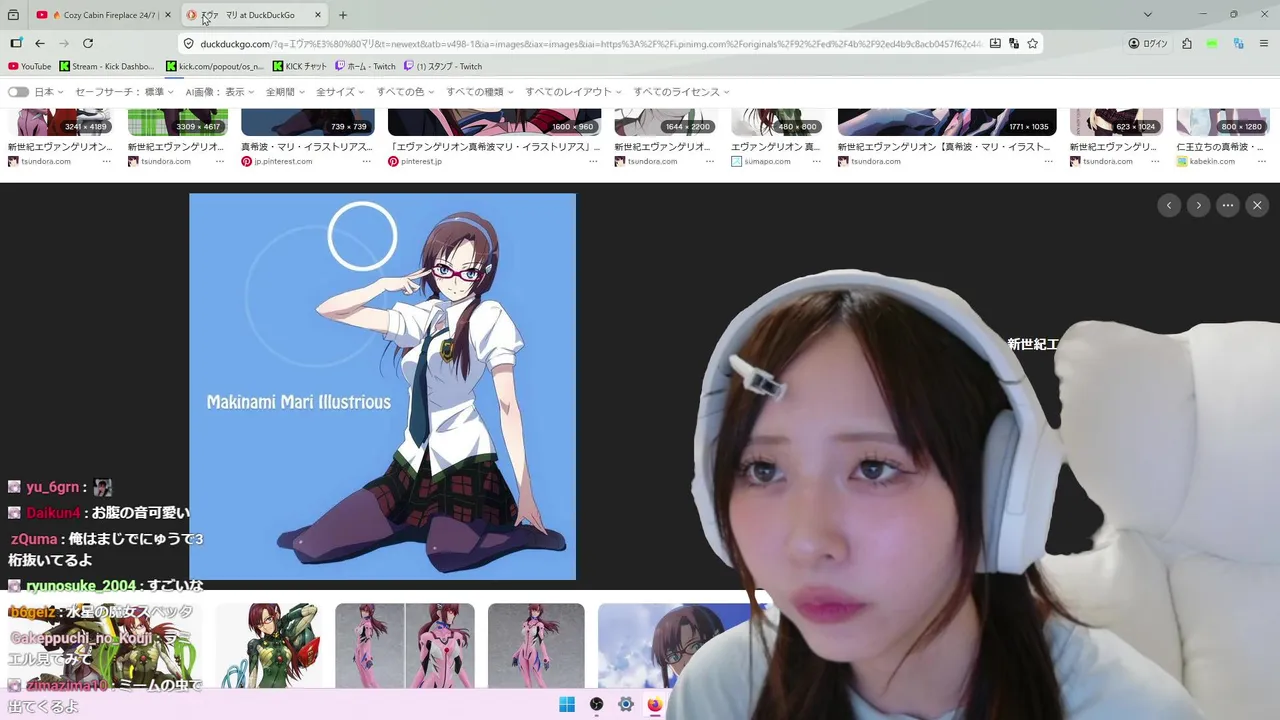Open KICK チャット bookmark
The height and width of the screenshot is (720, 1280).
click(299, 66)
